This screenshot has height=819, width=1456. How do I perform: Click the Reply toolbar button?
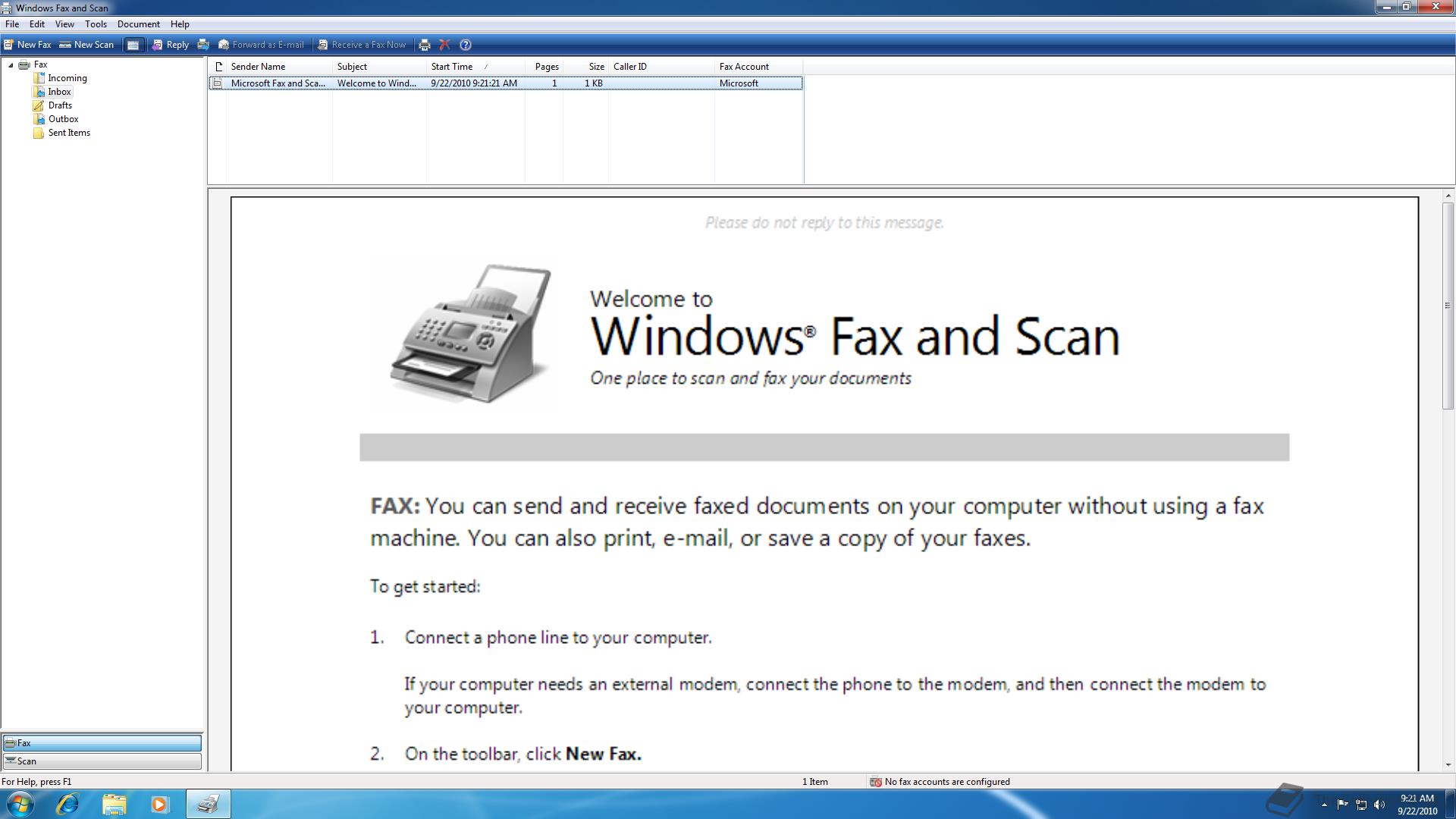(x=171, y=45)
